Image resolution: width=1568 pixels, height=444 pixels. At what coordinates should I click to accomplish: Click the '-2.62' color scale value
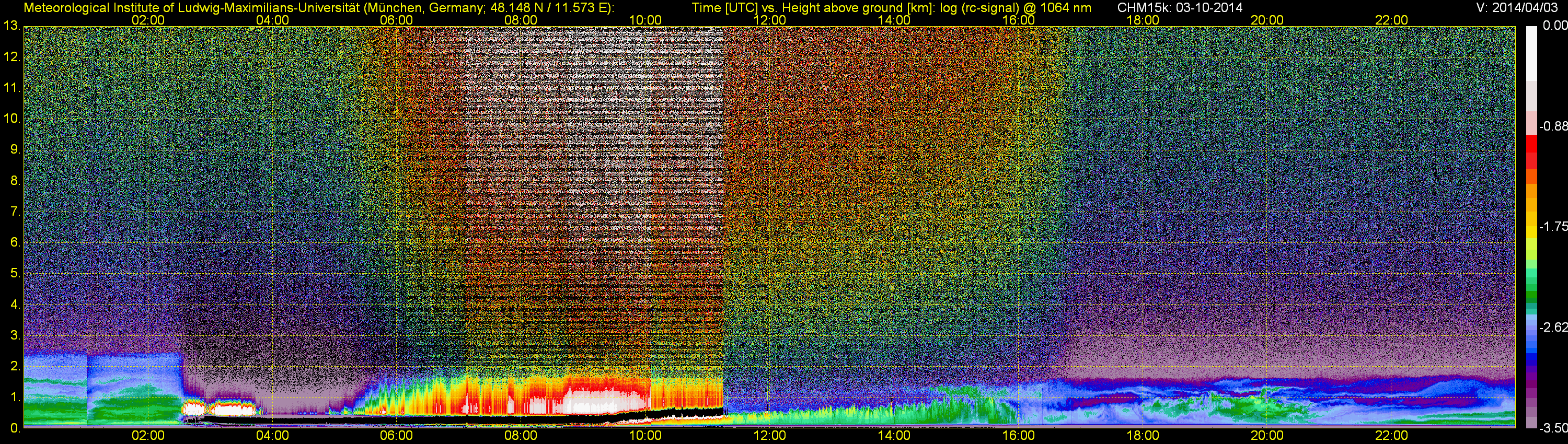click(1553, 327)
